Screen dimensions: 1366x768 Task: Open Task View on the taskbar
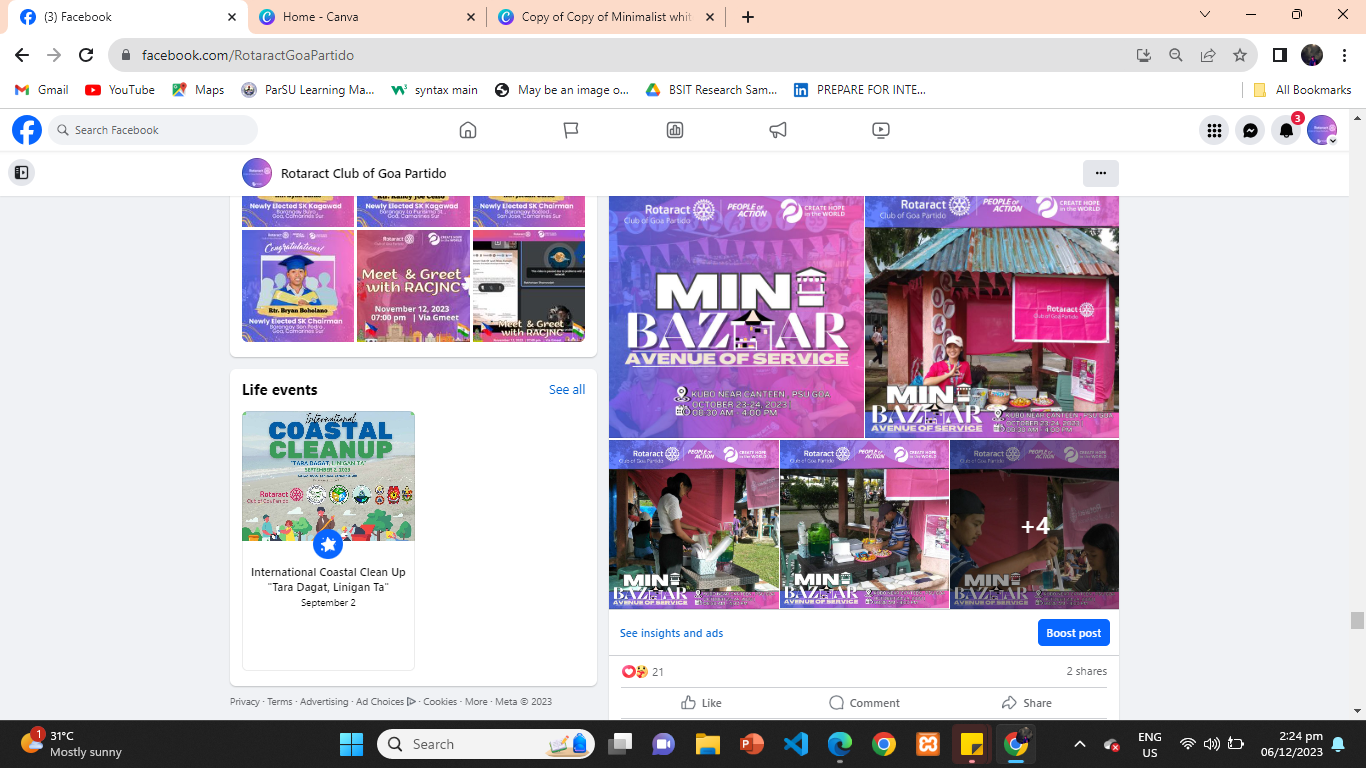[x=620, y=744]
